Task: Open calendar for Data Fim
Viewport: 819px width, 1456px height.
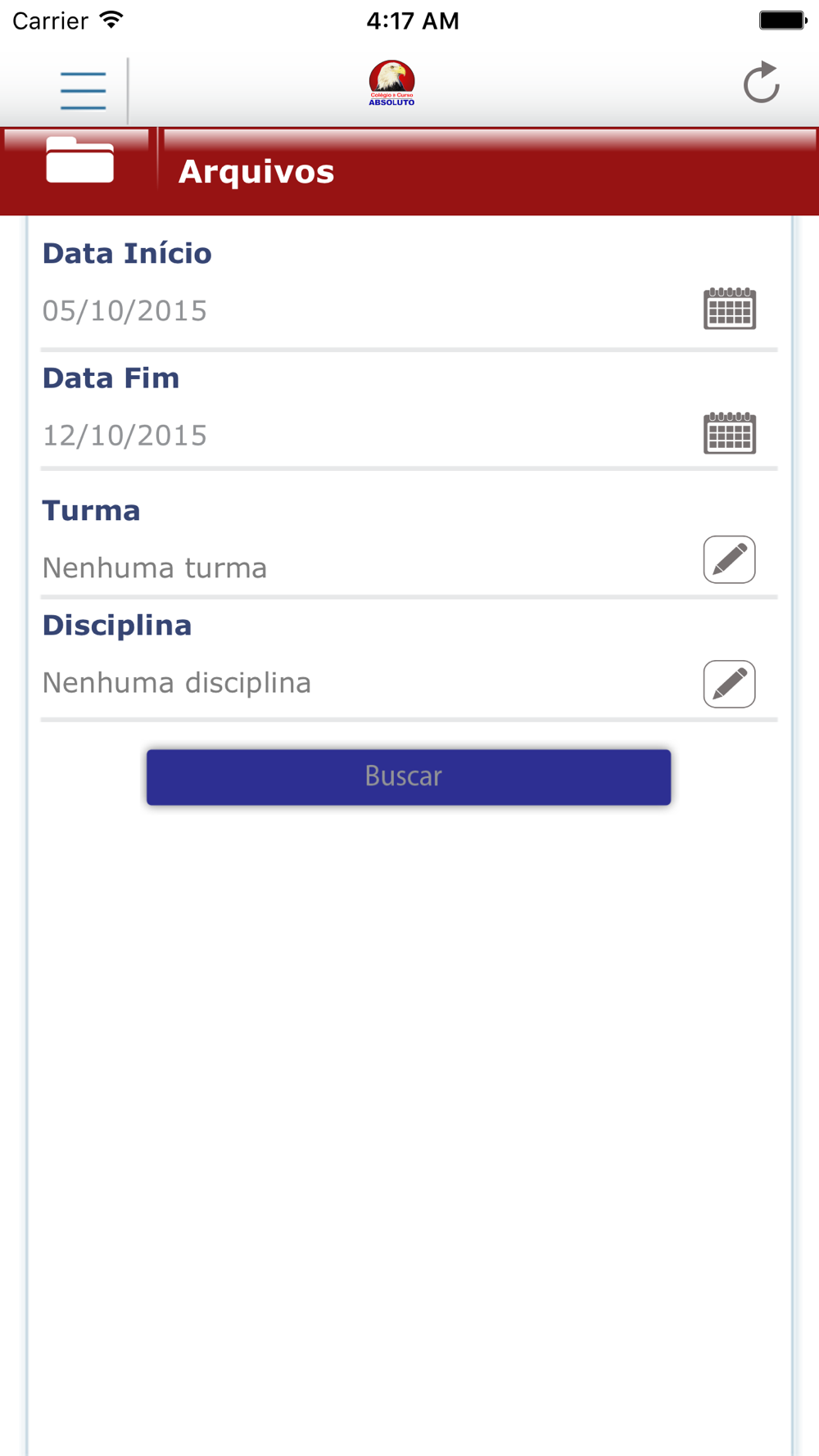Action: [729, 433]
